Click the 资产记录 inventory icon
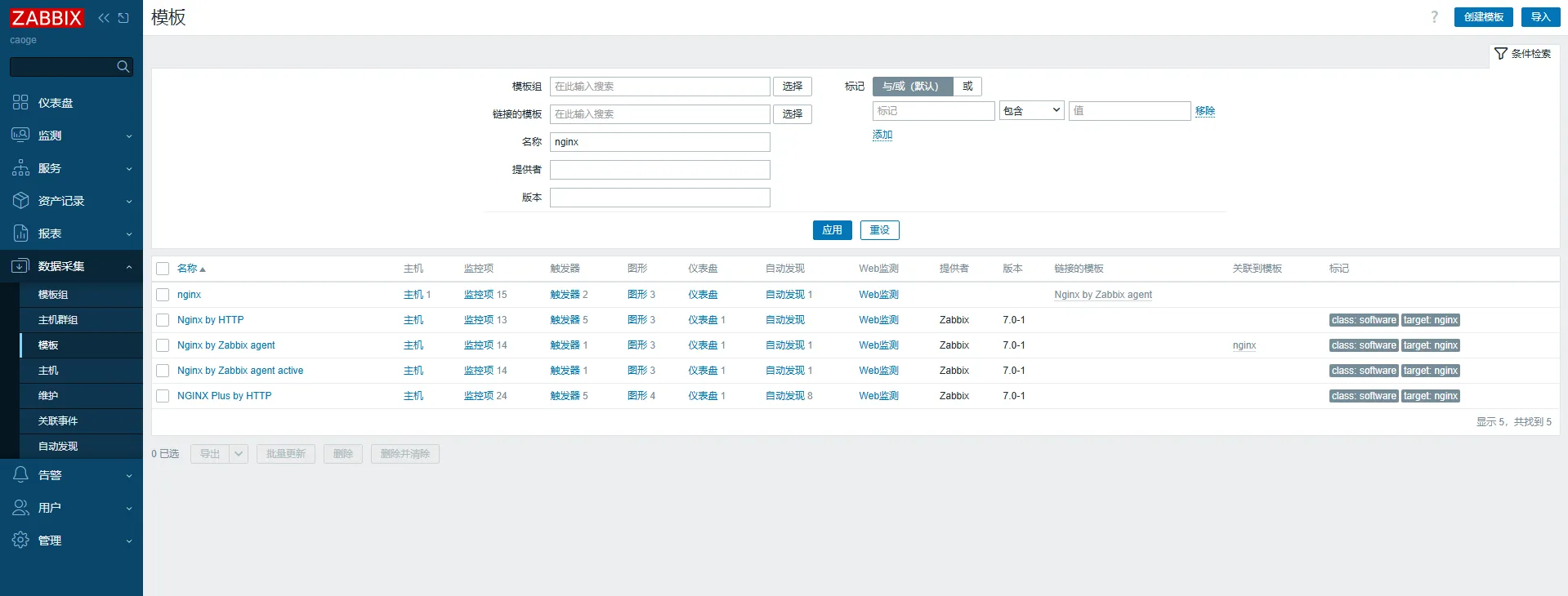1568x596 pixels. (x=20, y=200)
